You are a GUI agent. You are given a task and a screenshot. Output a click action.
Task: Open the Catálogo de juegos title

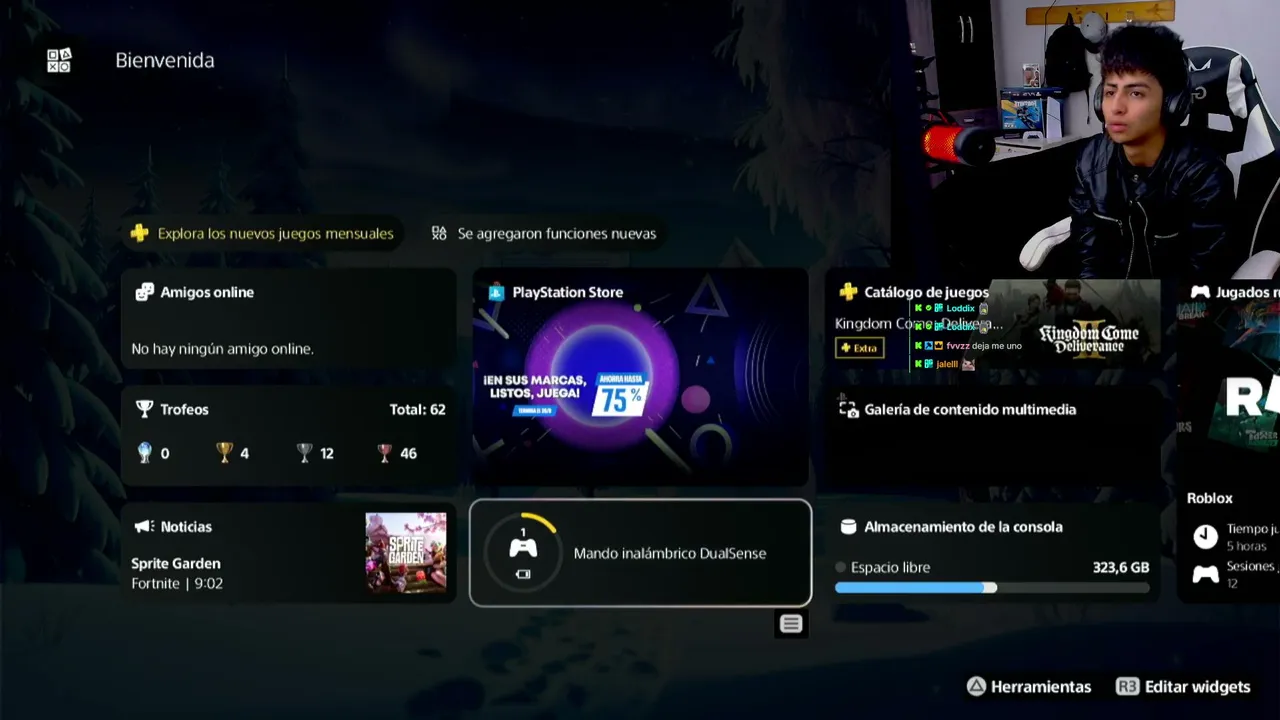coord(926,292)
